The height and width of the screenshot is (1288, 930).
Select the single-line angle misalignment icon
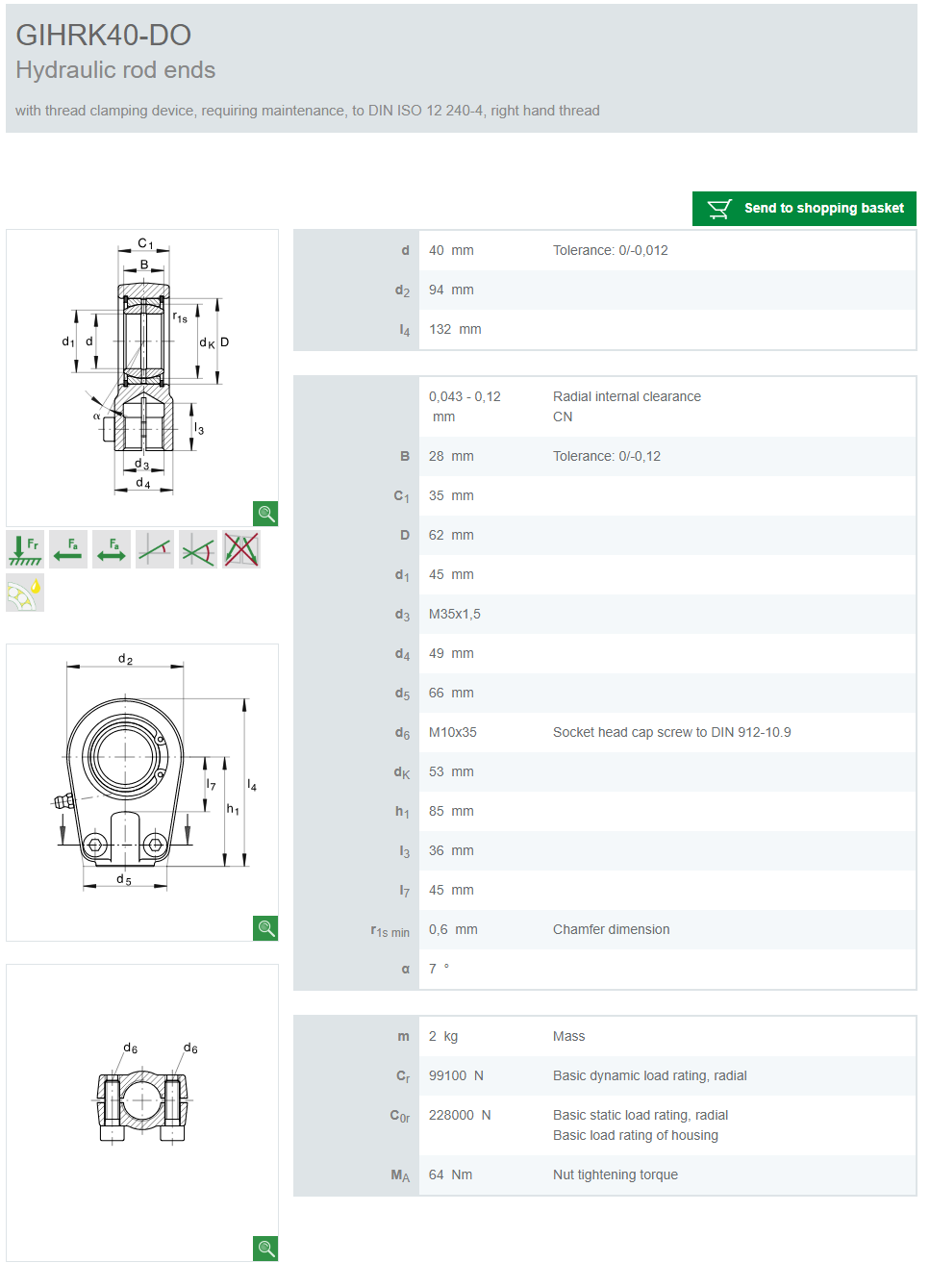[155, 549]
